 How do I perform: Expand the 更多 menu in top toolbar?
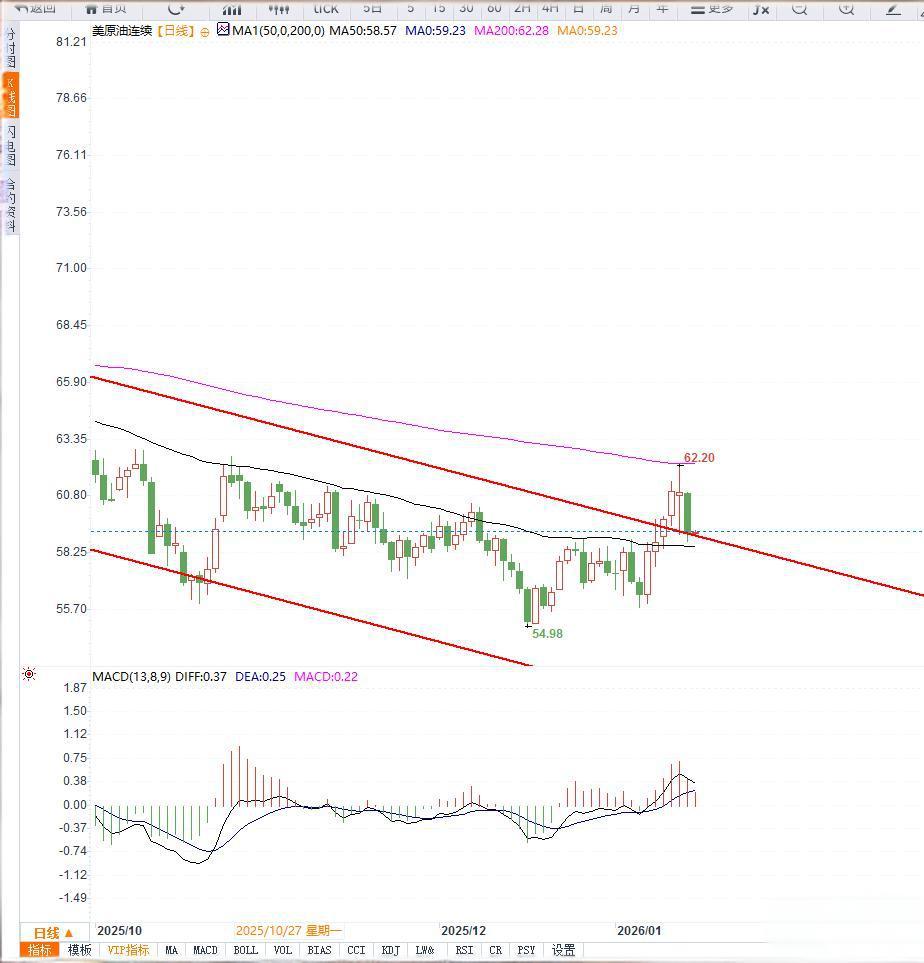(713, 8)
